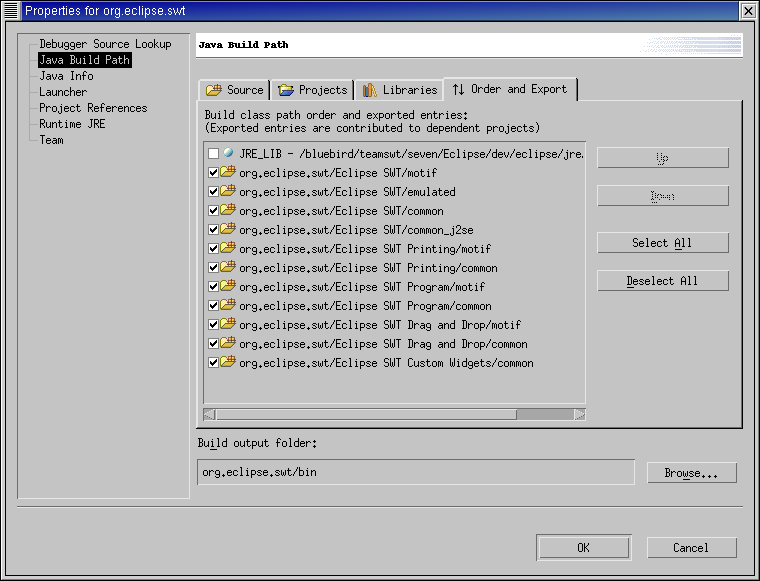Click the JRE_LIB library globe icon

click(228, 153)
